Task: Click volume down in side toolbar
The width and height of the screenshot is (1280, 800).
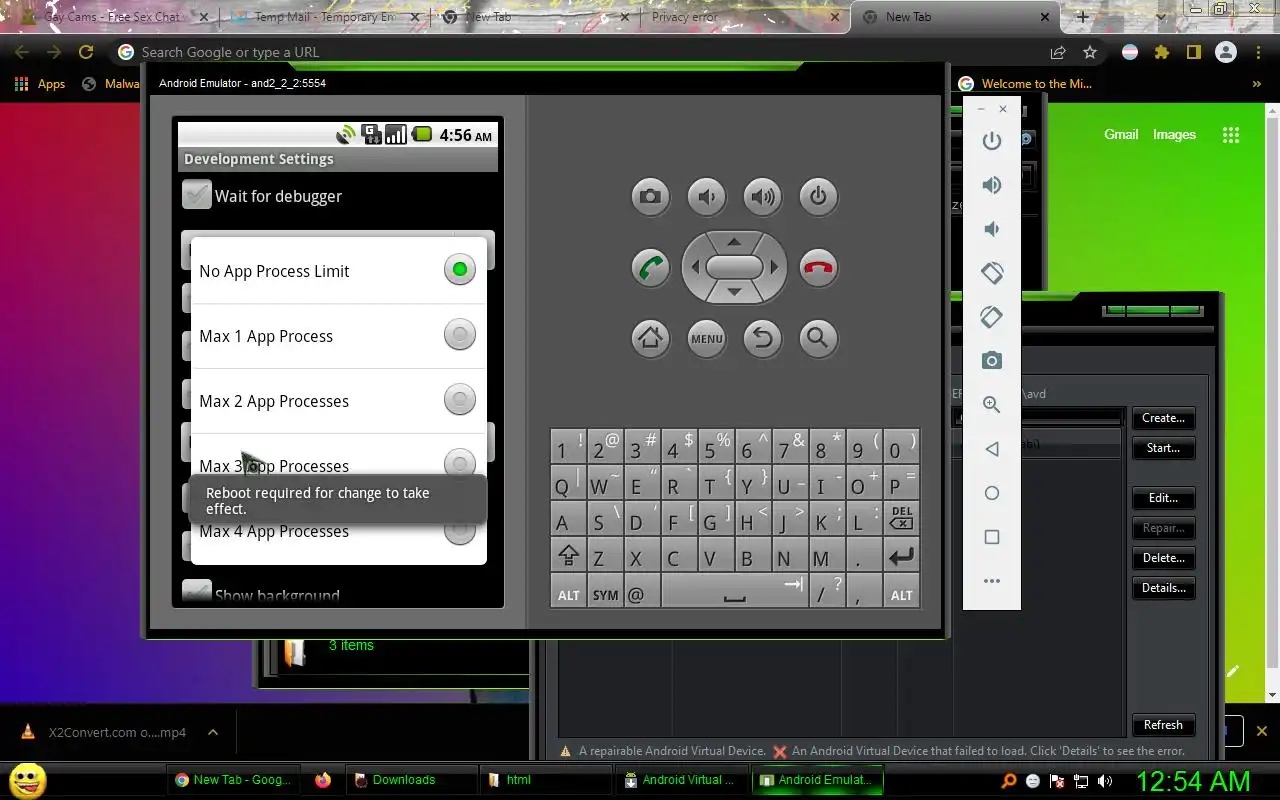Action: (991, 229)
